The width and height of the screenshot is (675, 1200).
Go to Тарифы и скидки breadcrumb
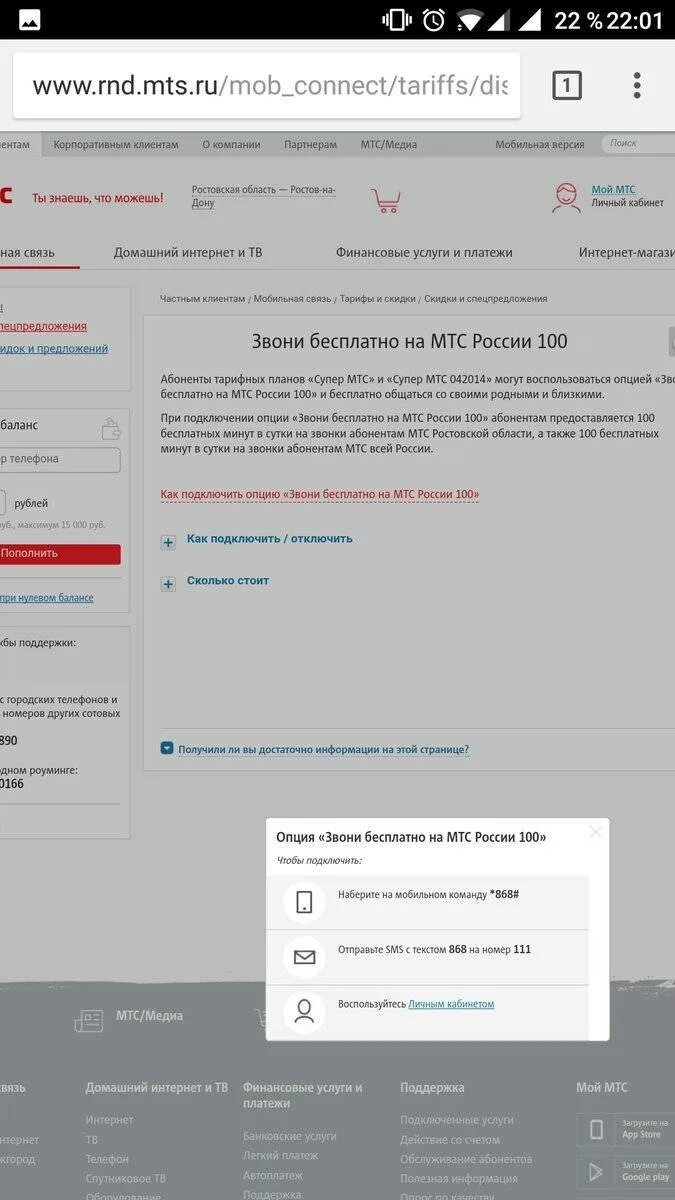[377, 299]
